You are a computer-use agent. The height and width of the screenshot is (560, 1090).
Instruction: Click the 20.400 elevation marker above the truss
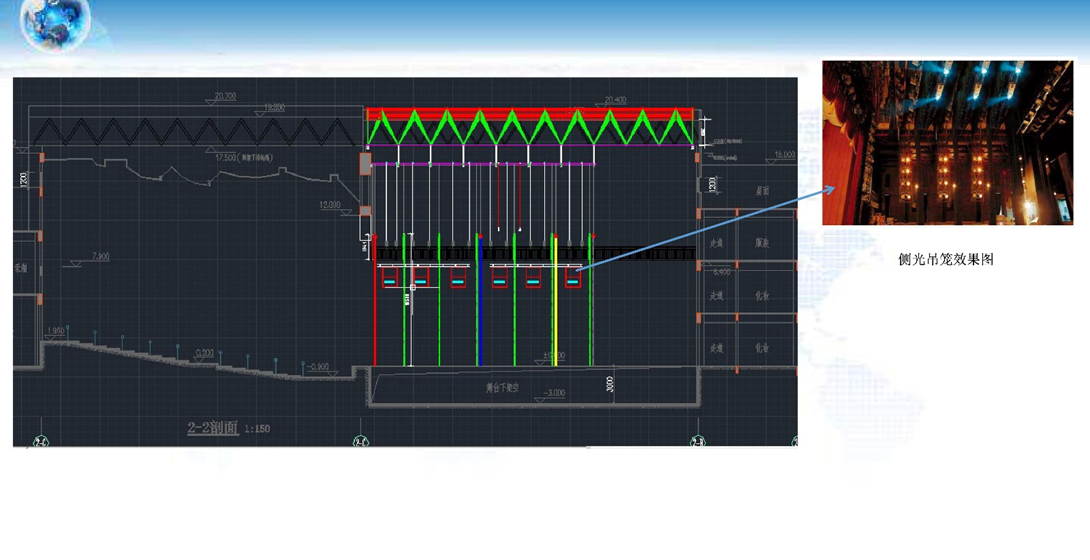tap(616, 100)
